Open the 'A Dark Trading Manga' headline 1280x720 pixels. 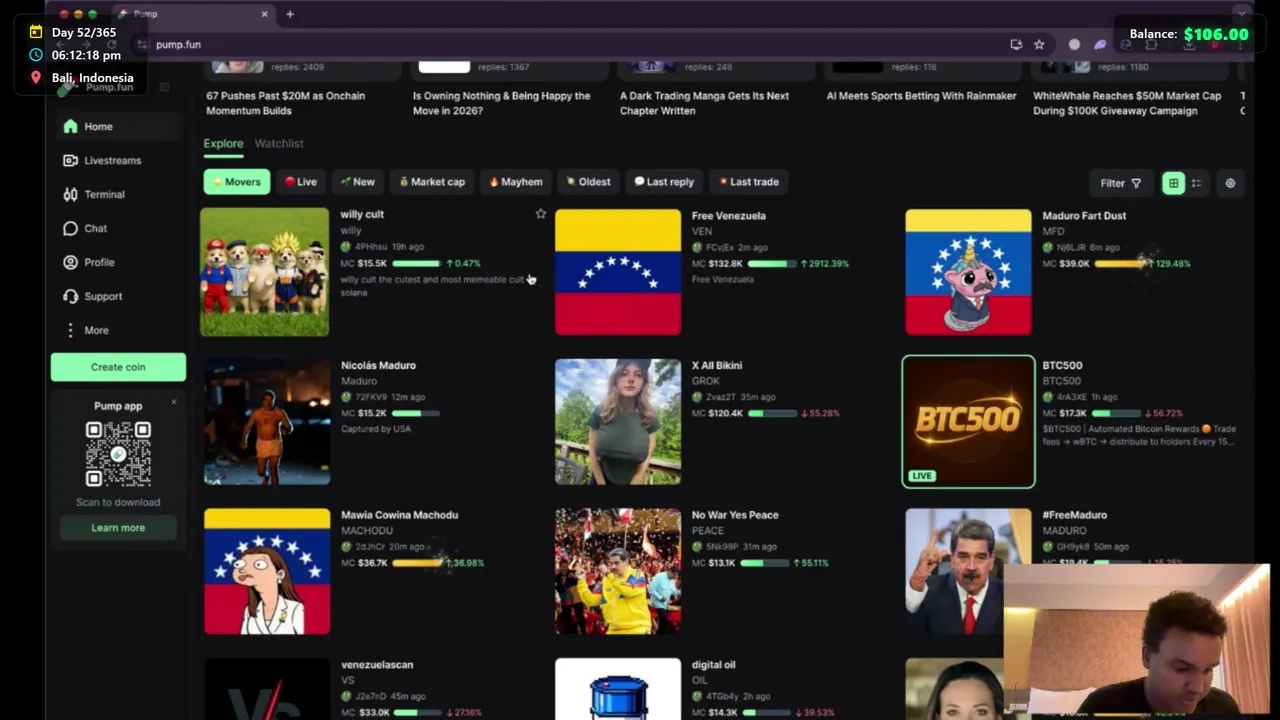point(704,103)
